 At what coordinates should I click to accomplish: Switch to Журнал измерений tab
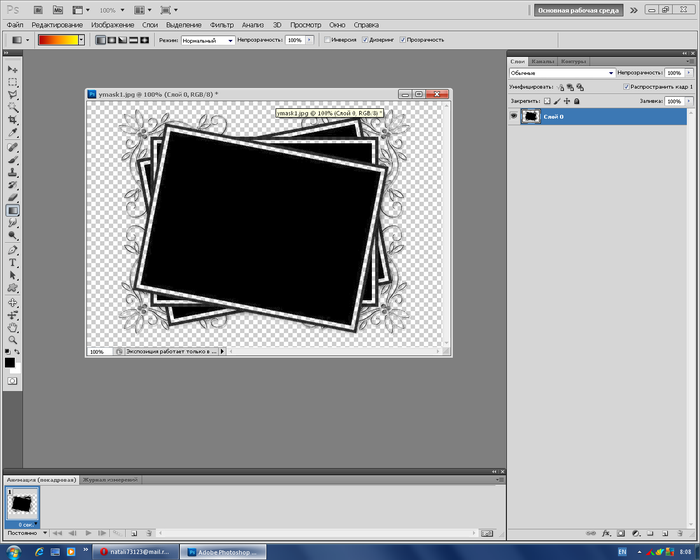point(110,480)
